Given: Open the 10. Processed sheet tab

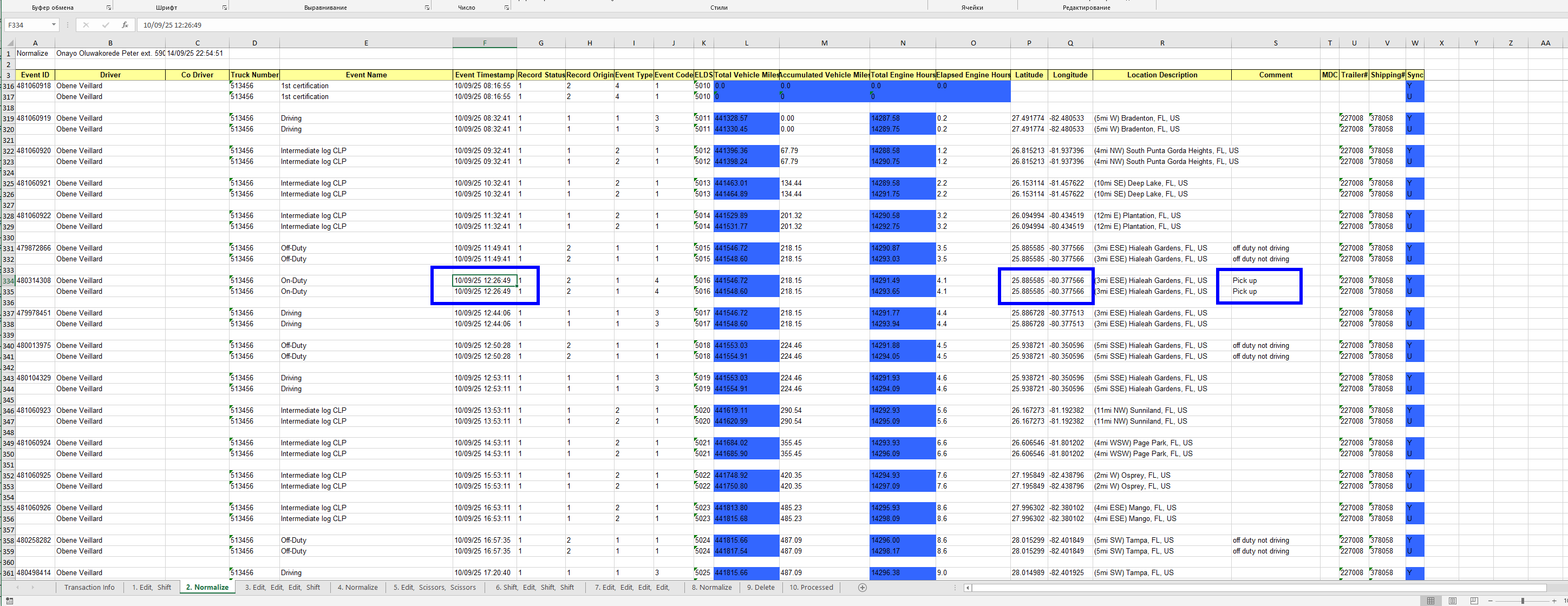Looking at the screenshot, I should point(811,587).
